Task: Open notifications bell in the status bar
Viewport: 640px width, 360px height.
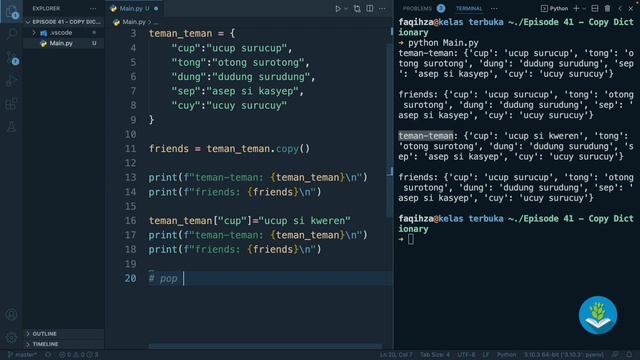Action: (629, 355)
